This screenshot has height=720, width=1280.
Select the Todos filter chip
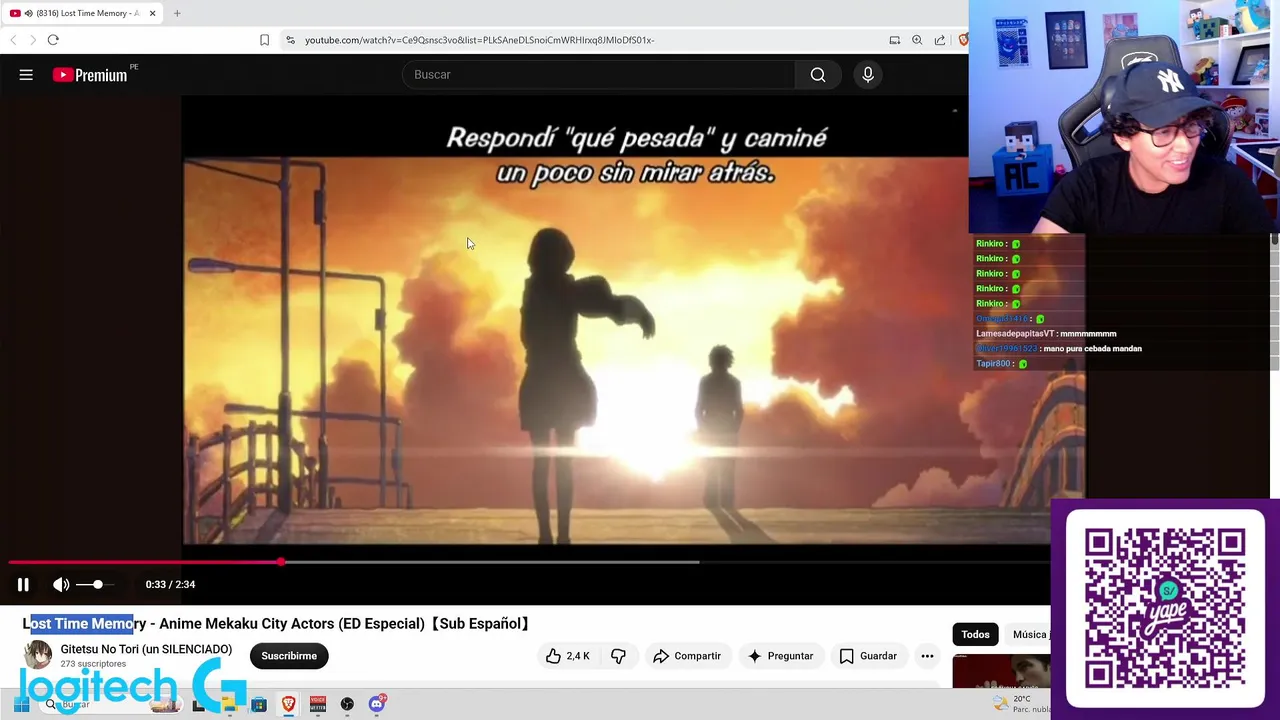[x=975, y=634]
